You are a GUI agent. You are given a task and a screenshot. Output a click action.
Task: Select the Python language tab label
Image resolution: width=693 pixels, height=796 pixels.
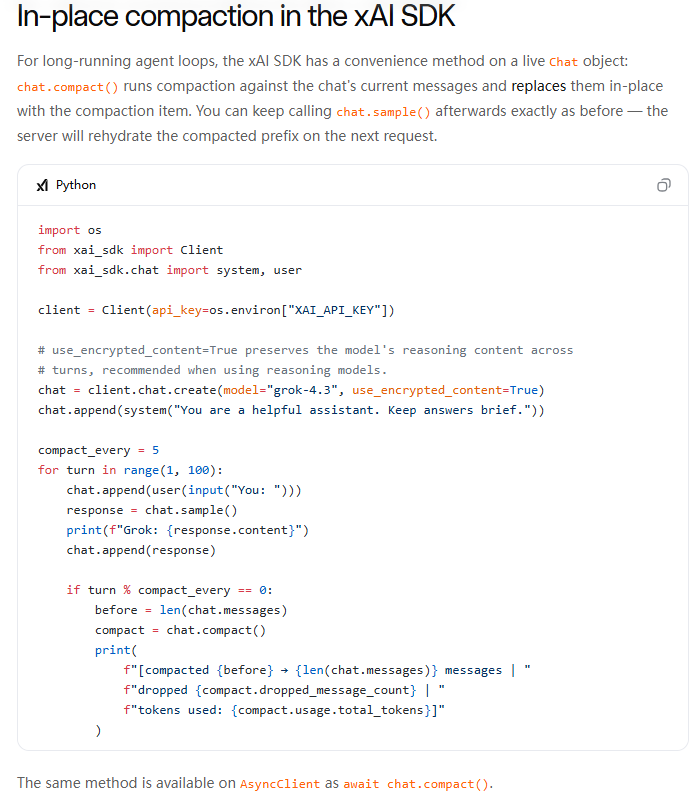tap(76, 185)
